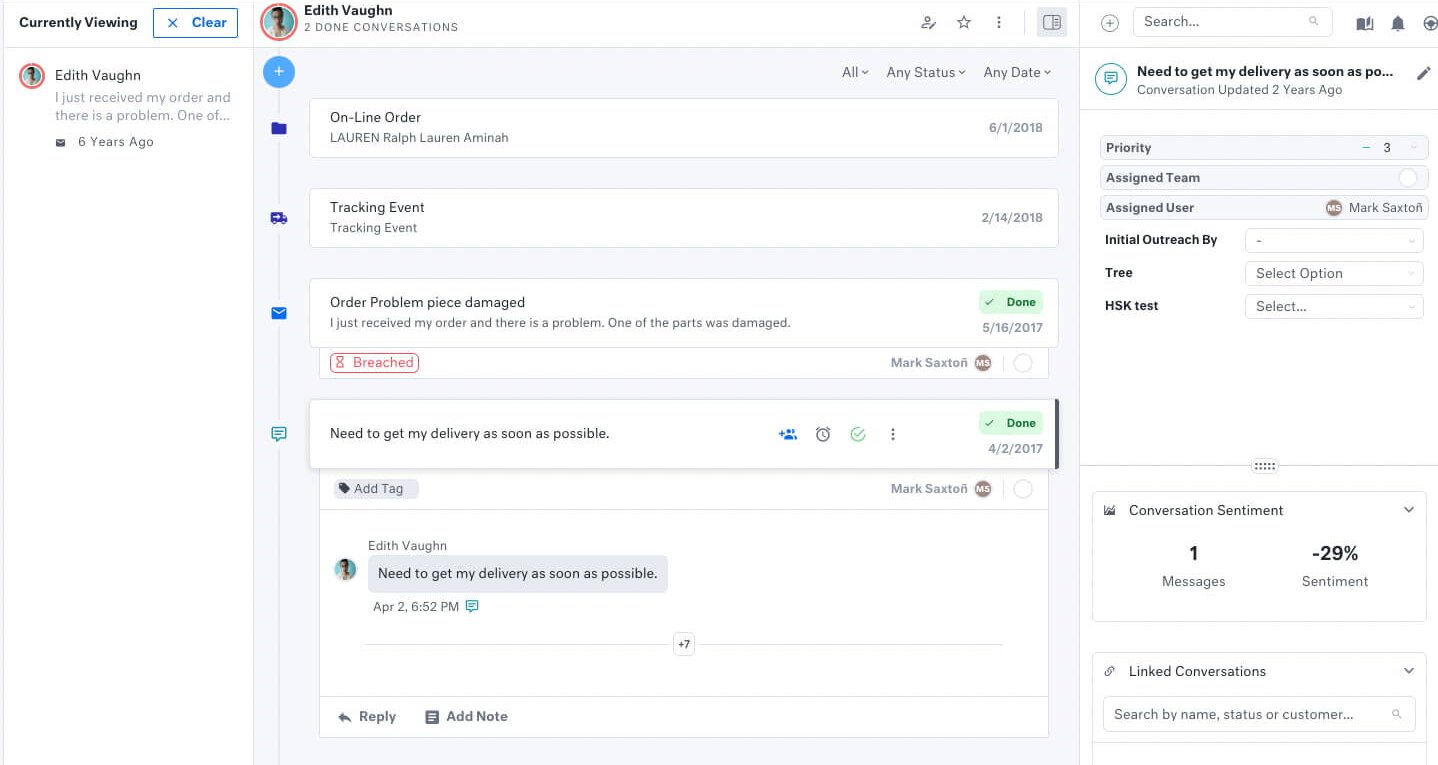Click the message bubble from Edith Vaughn
This screenshot has width=1438, height=765.
coord(518,574)
